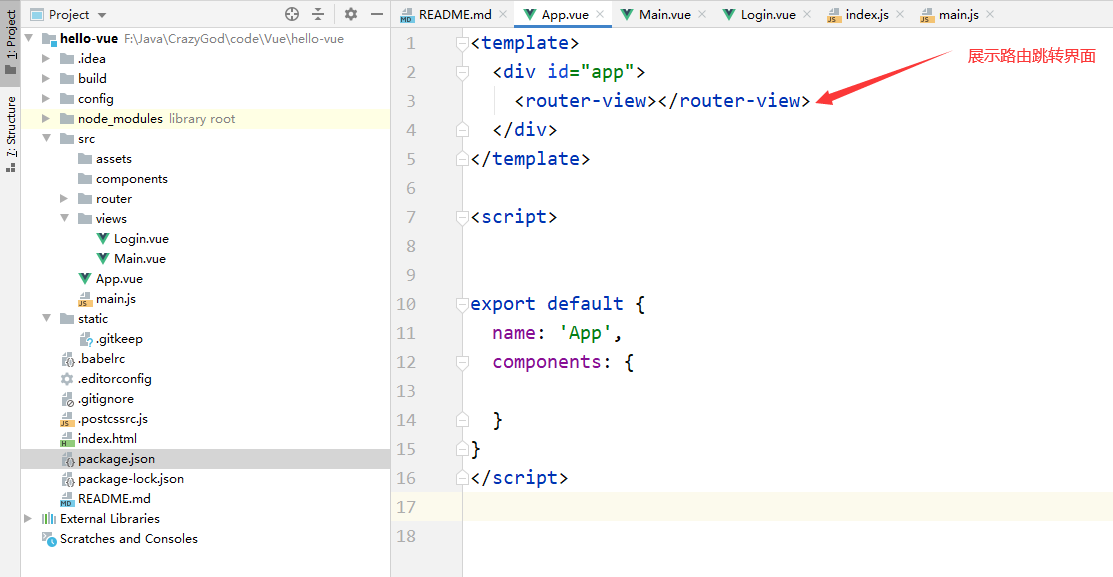Image resolution: width=1113 pixels, height=577 pixels.
Task: Click the 'App' name string in code
Action: [x=586, y=333]
